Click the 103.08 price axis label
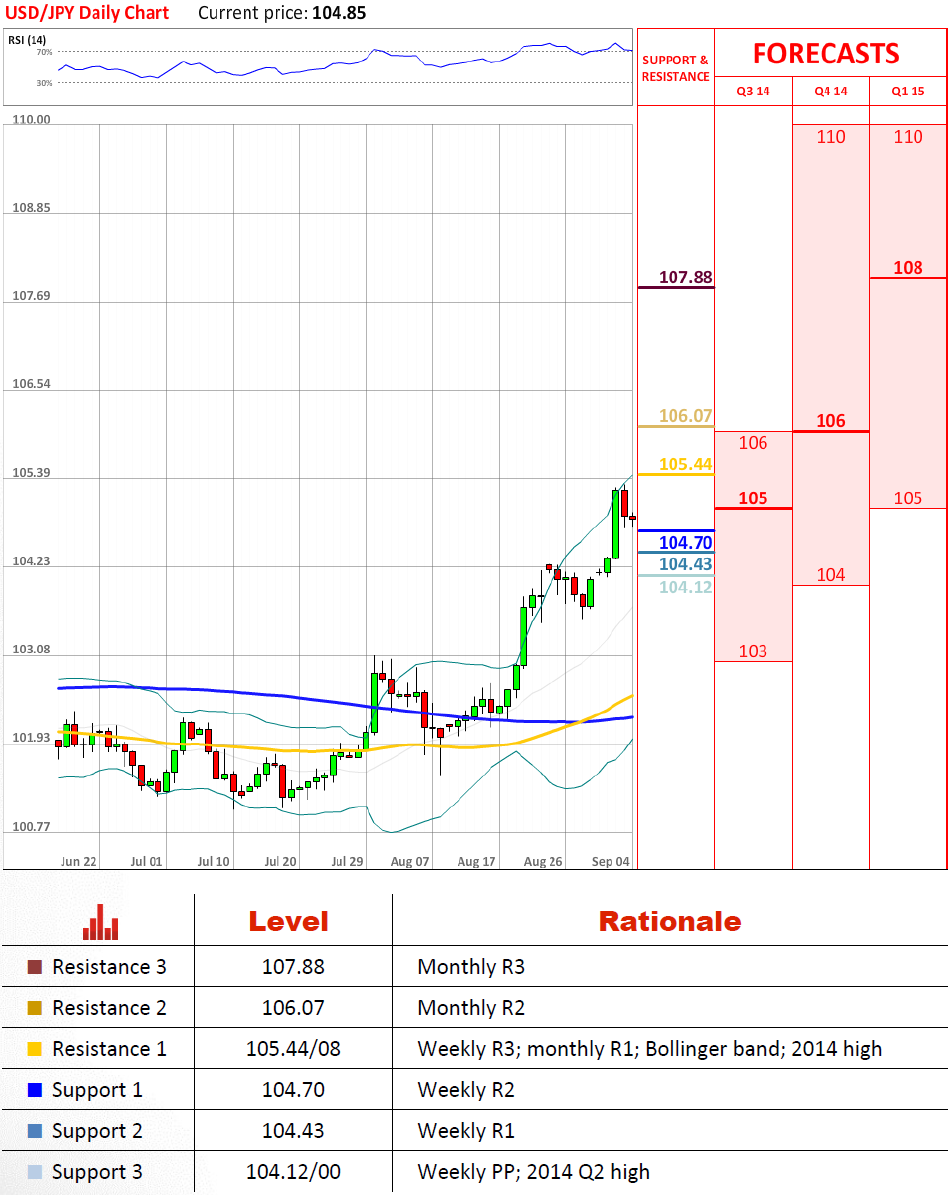This screenshot has height=1195, width=950. pyautogui.click(x=31, y=649)
